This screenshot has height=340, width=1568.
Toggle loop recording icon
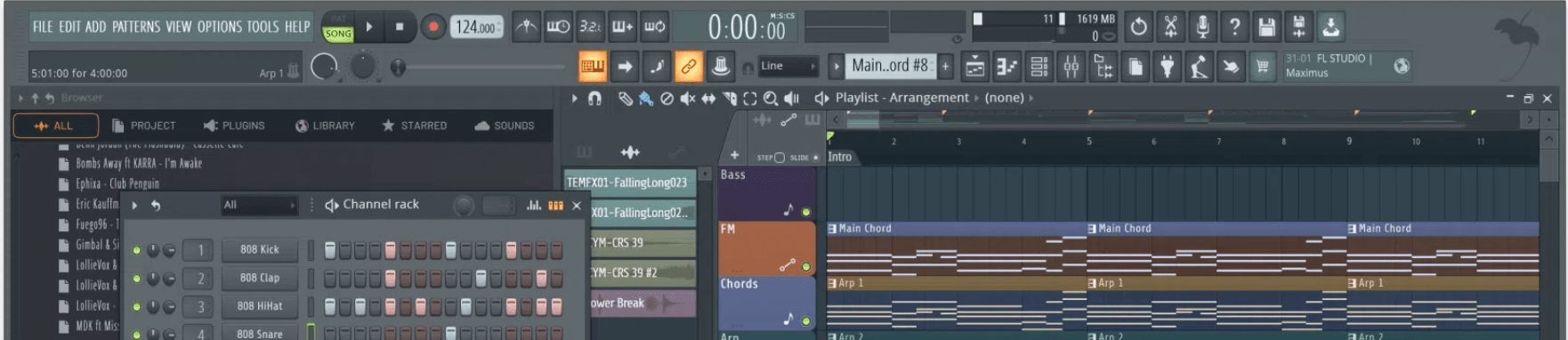coord(654,27)
